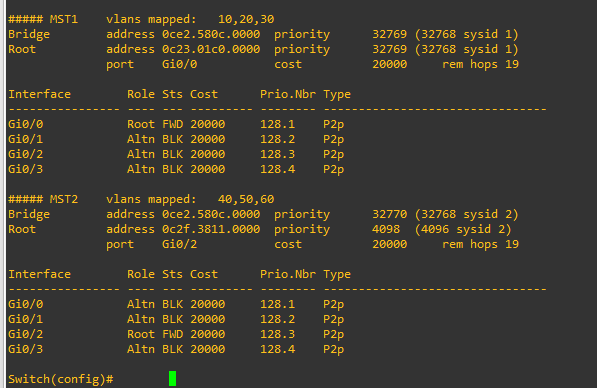Screen dimensions: 597x388
Task: Click Gi0/0 row in MST2 table
Action: tap(176, 304)
